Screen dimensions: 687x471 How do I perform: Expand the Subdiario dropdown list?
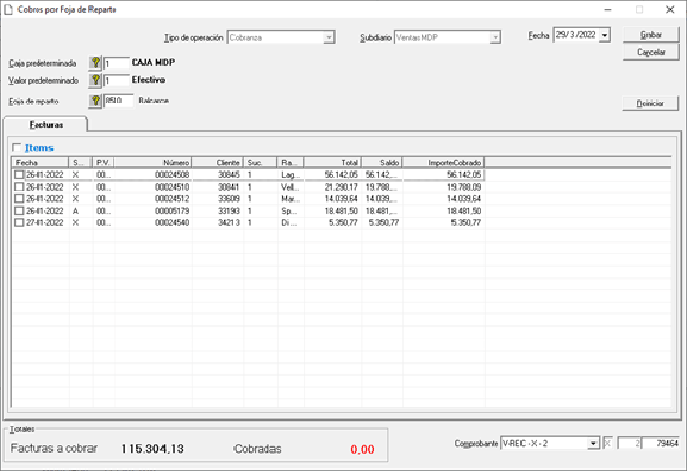tap(494, 38)
